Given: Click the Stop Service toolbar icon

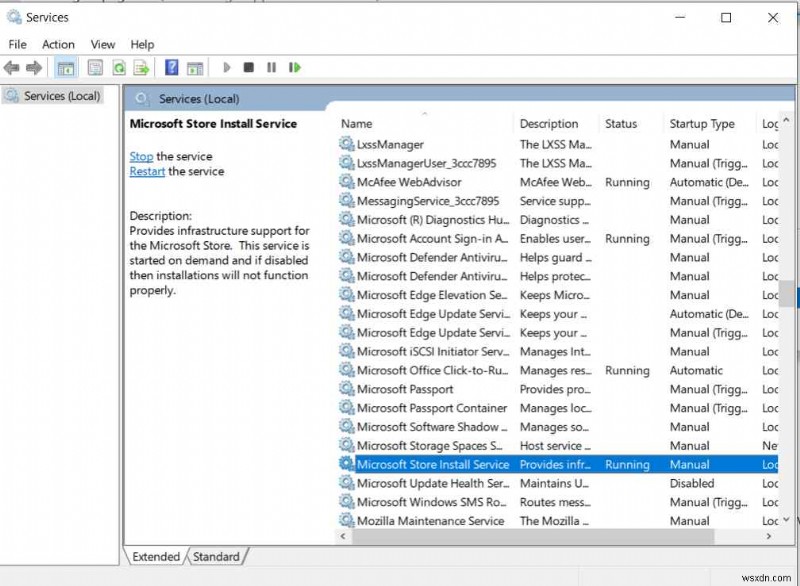Looking at the screenshot, I should tap(249, 67).
